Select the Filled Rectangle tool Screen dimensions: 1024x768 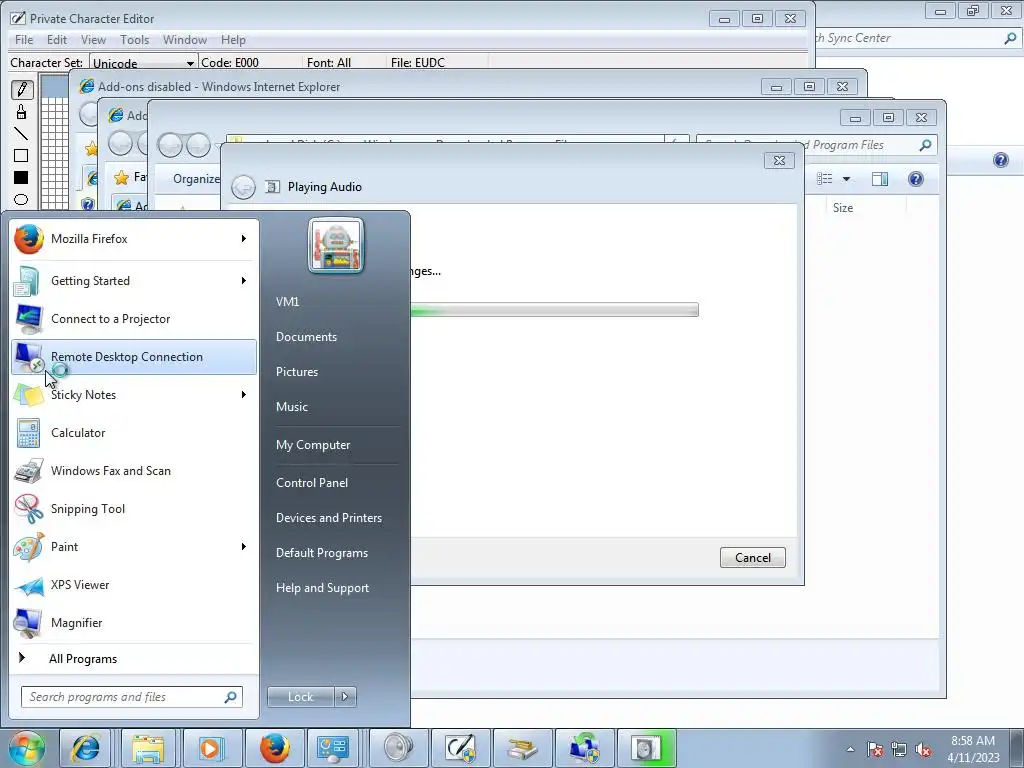pyautogui.click(x=21, y=178)
